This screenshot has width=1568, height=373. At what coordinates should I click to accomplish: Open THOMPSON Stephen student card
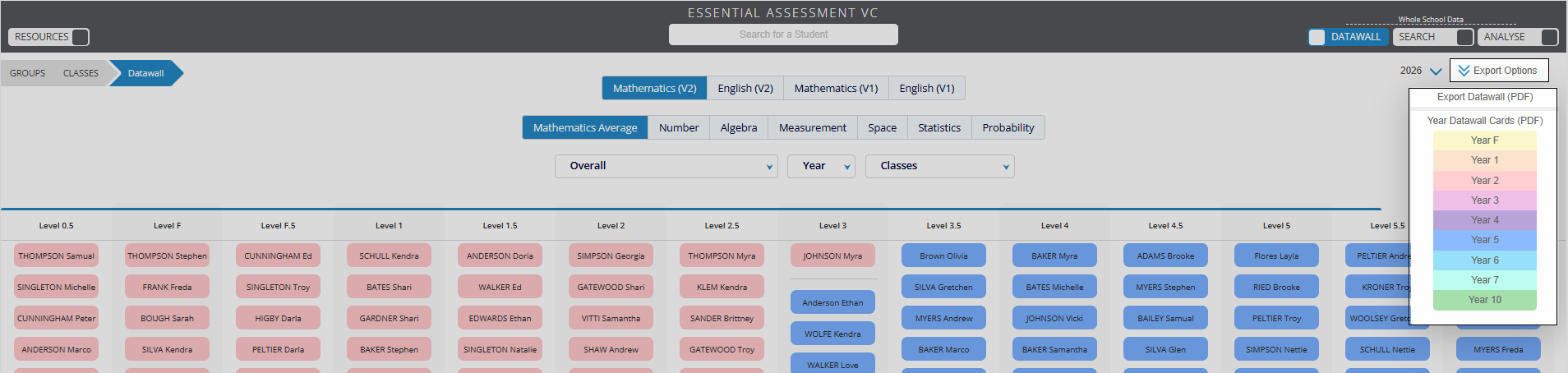point(168,256)
